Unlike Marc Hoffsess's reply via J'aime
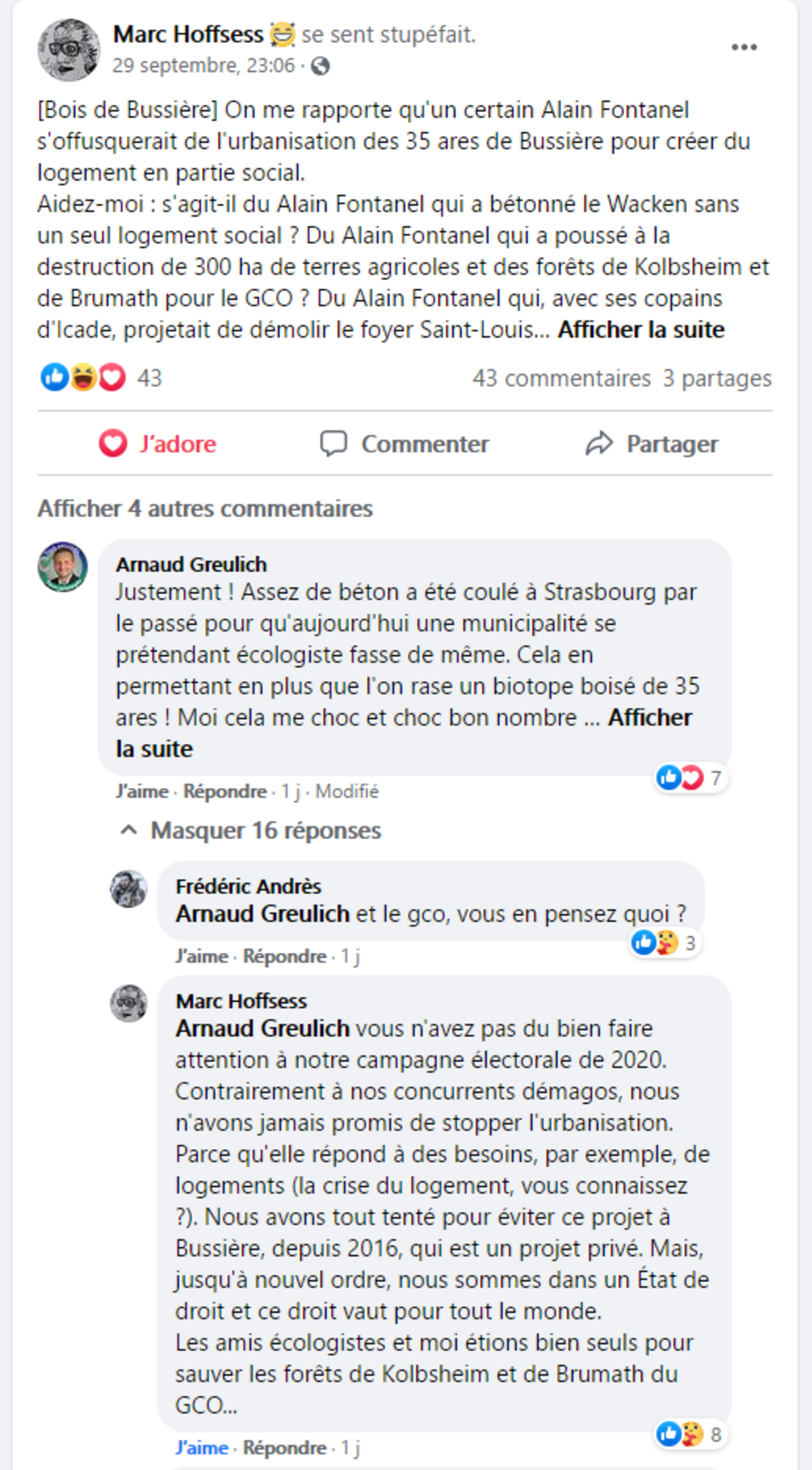 coord(202,1448)
